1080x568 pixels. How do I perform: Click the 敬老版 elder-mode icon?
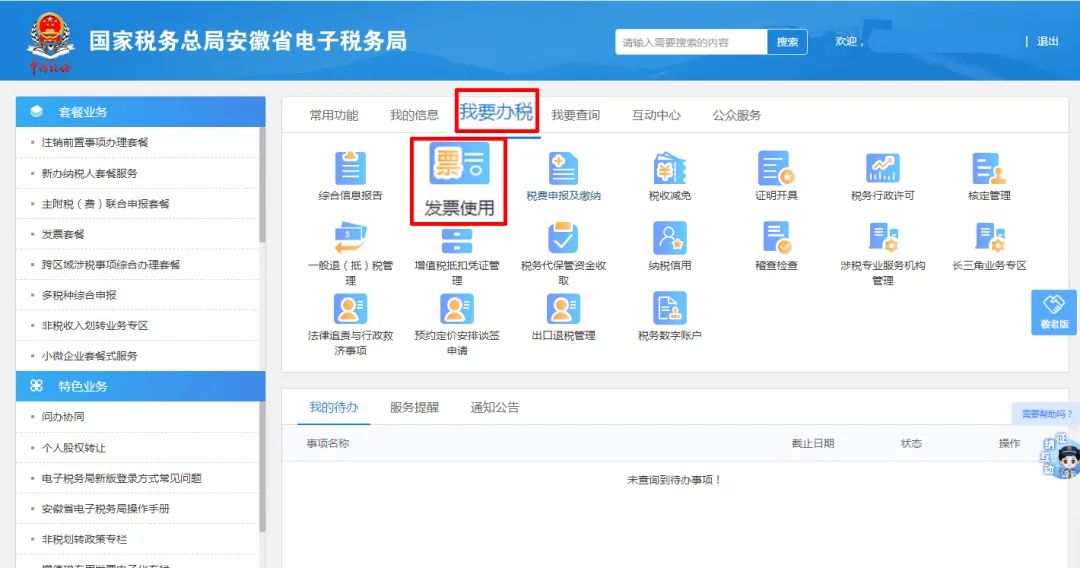[1054, 312]
